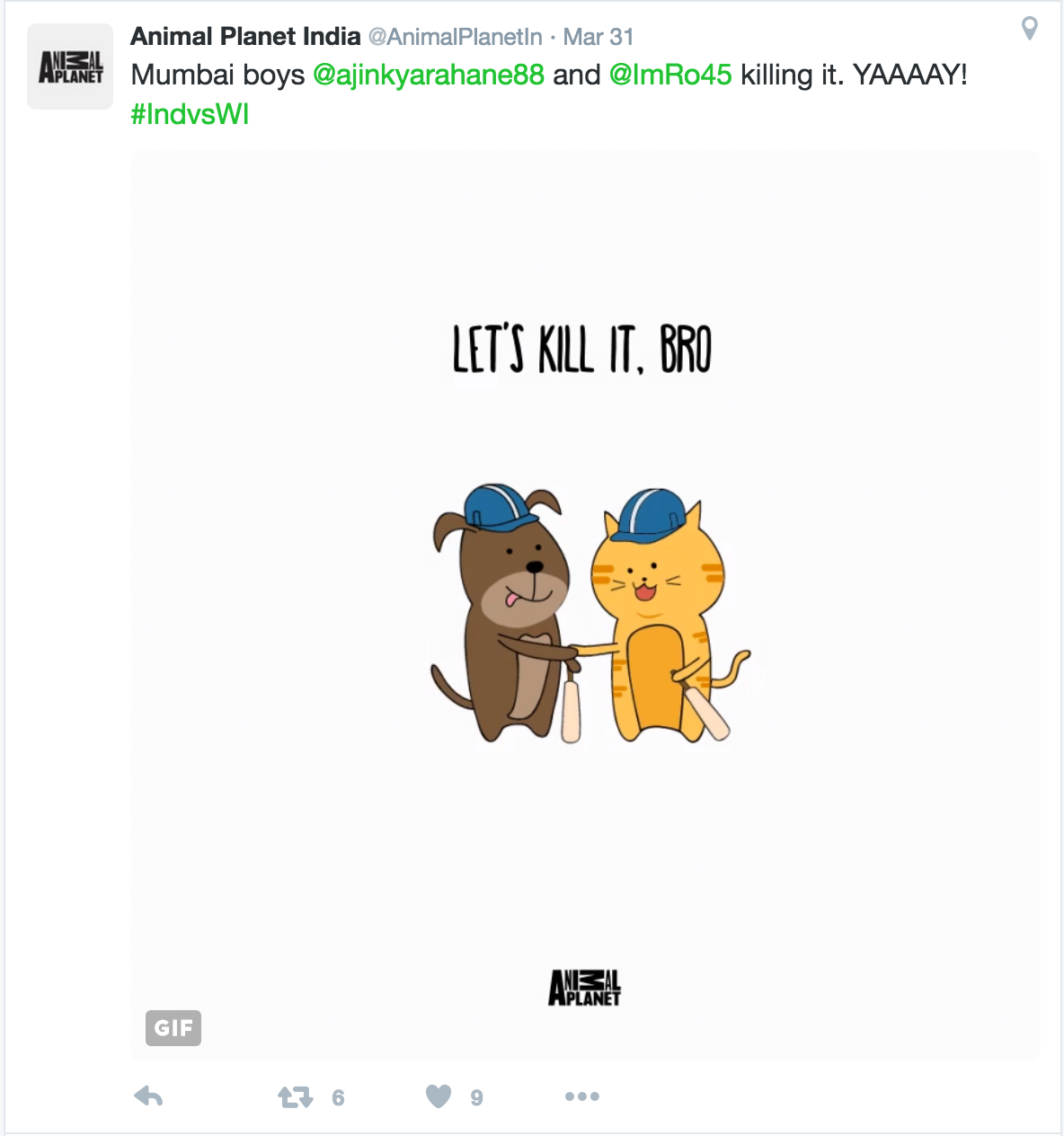
Task: Open the #IndvsWI hashtag
Action: (190, 114)
